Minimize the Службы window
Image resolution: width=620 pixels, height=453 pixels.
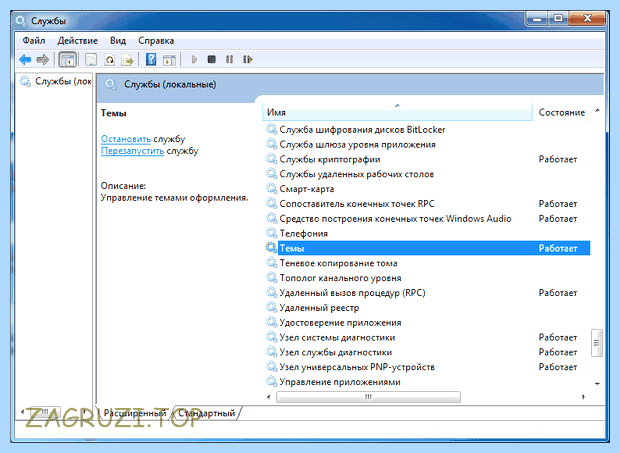(537, 18)
